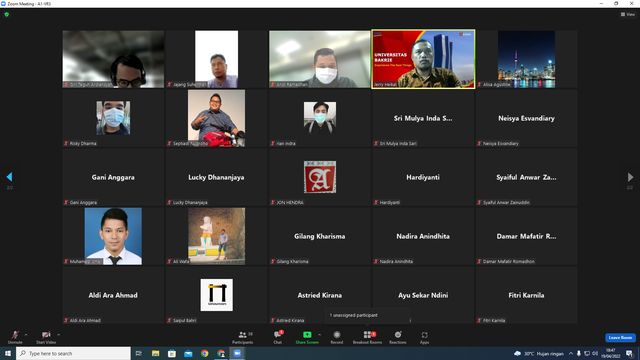Image resolution: width=640 pixels, height=360 pixels.
Task: Click the Sri Mulya Inda S... participant tile
Action: pyautogui.click(x=423, y=118)
